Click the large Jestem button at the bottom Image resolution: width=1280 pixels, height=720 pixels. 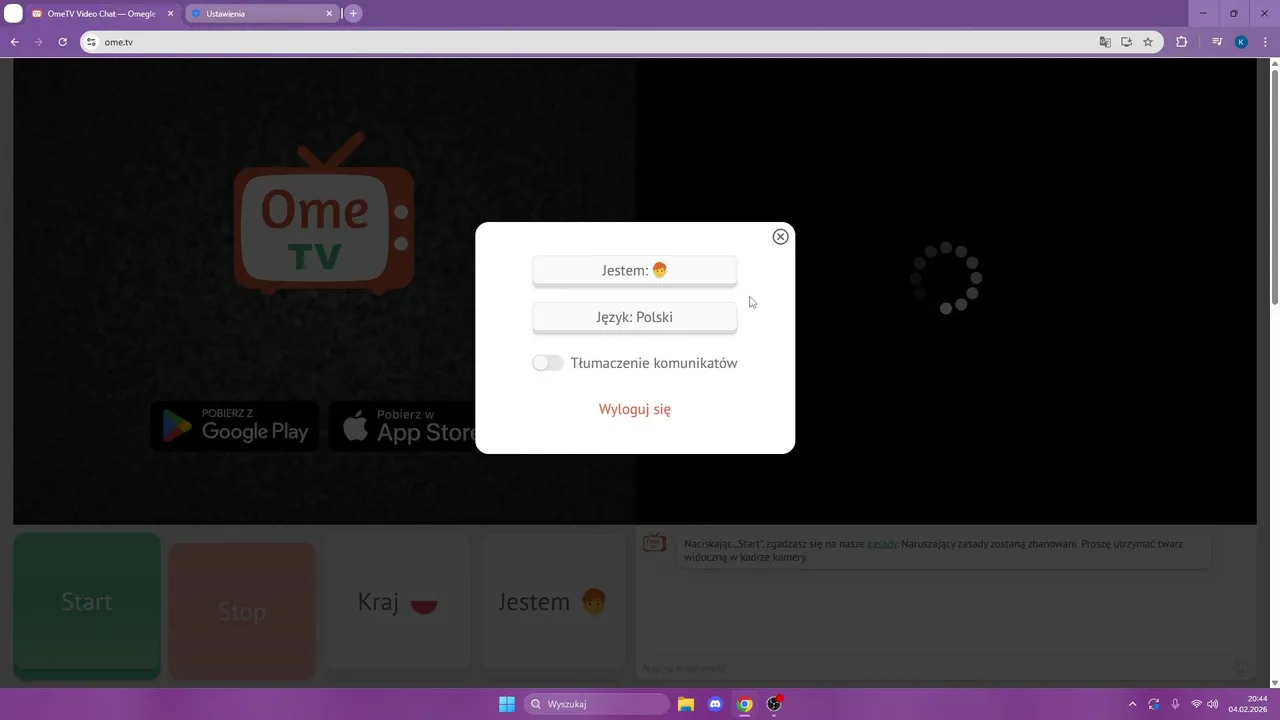pyautogui.click(x=553, y=602)
